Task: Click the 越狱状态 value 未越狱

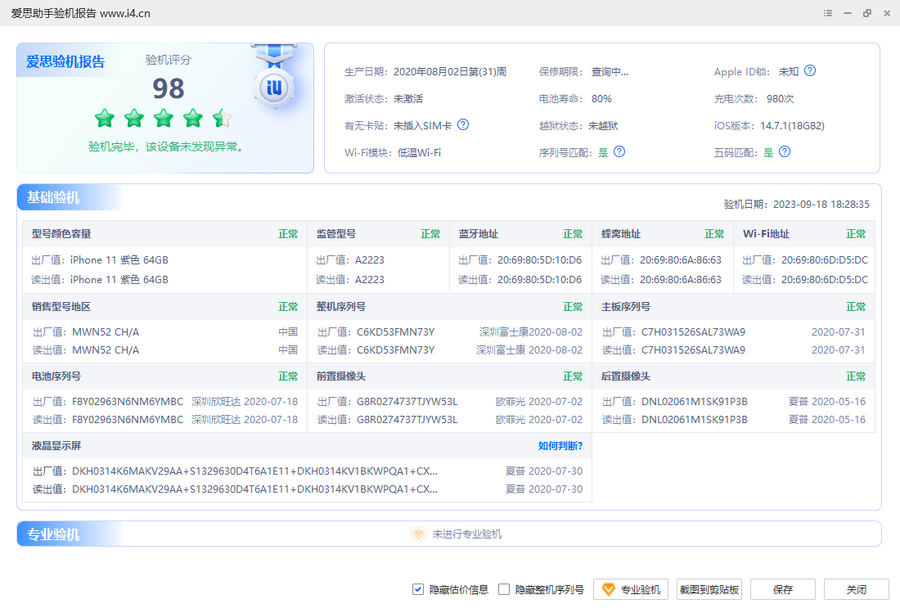Action: tap(603, 126)
